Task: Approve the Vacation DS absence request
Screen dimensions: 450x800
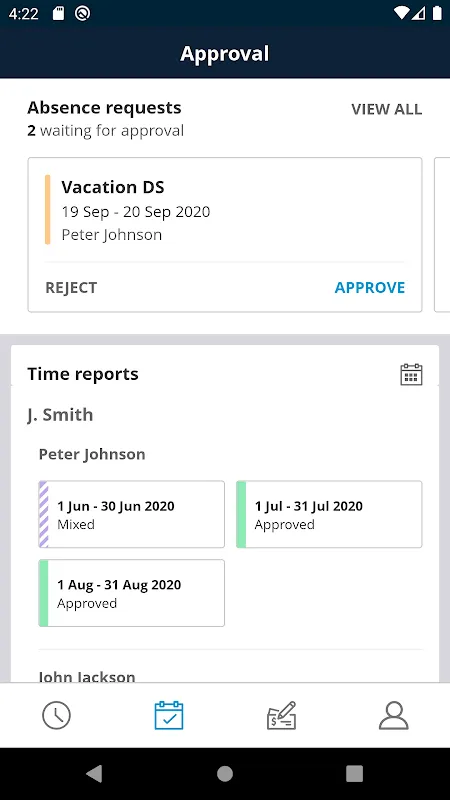Action: [x=370, y=287]
